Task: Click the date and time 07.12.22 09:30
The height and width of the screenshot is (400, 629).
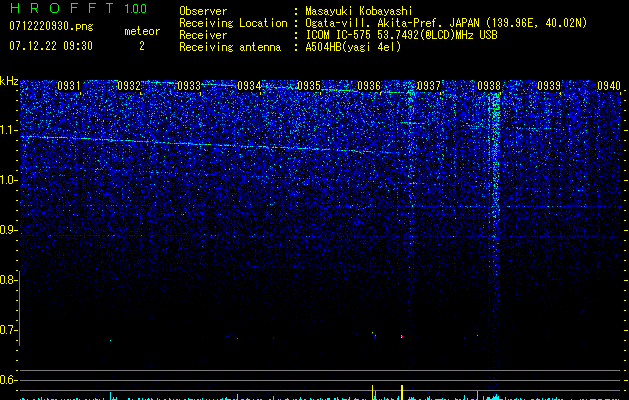Action: tap(51, 46)
